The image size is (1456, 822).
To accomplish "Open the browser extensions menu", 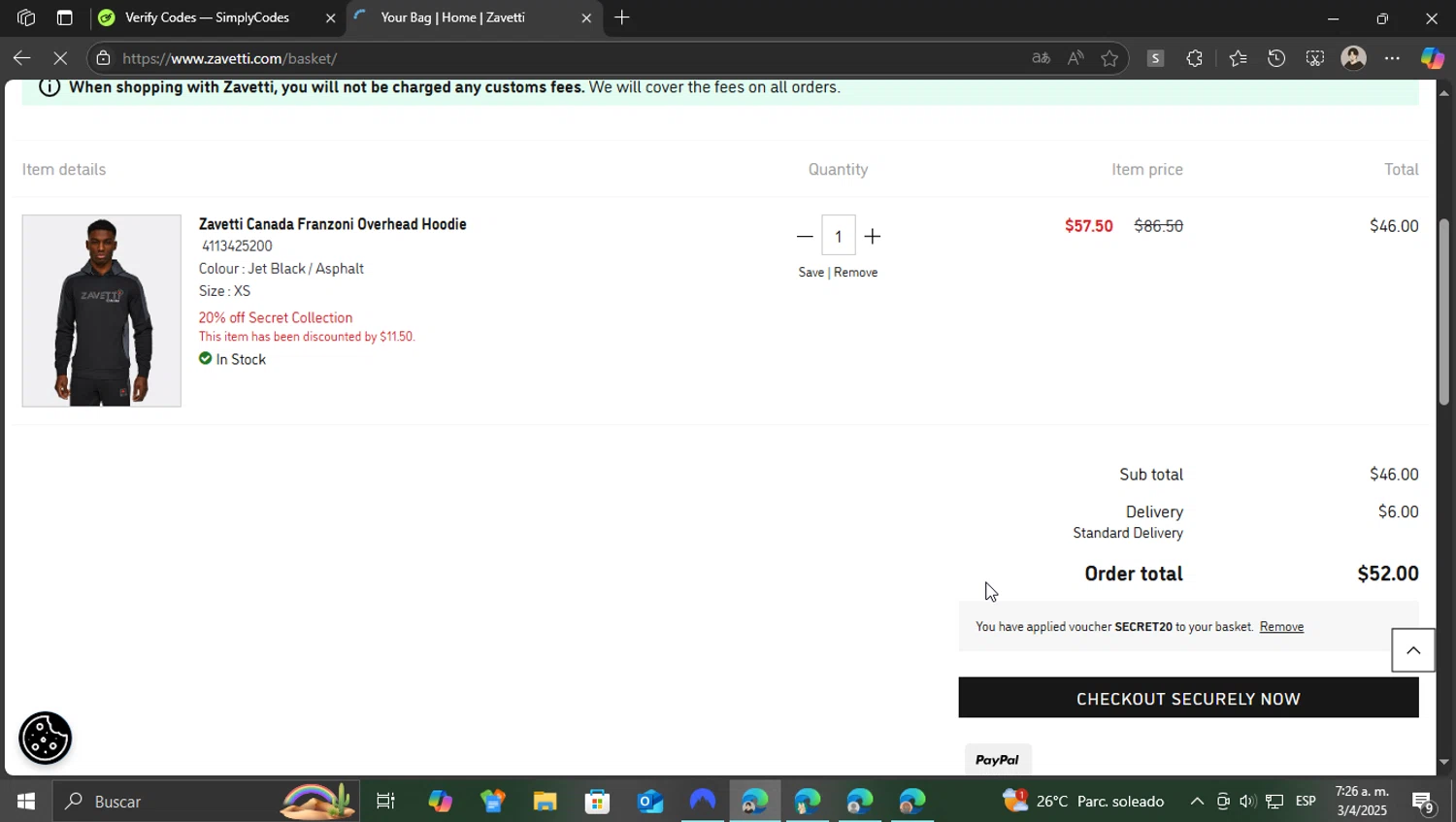I will point(1194,58).
